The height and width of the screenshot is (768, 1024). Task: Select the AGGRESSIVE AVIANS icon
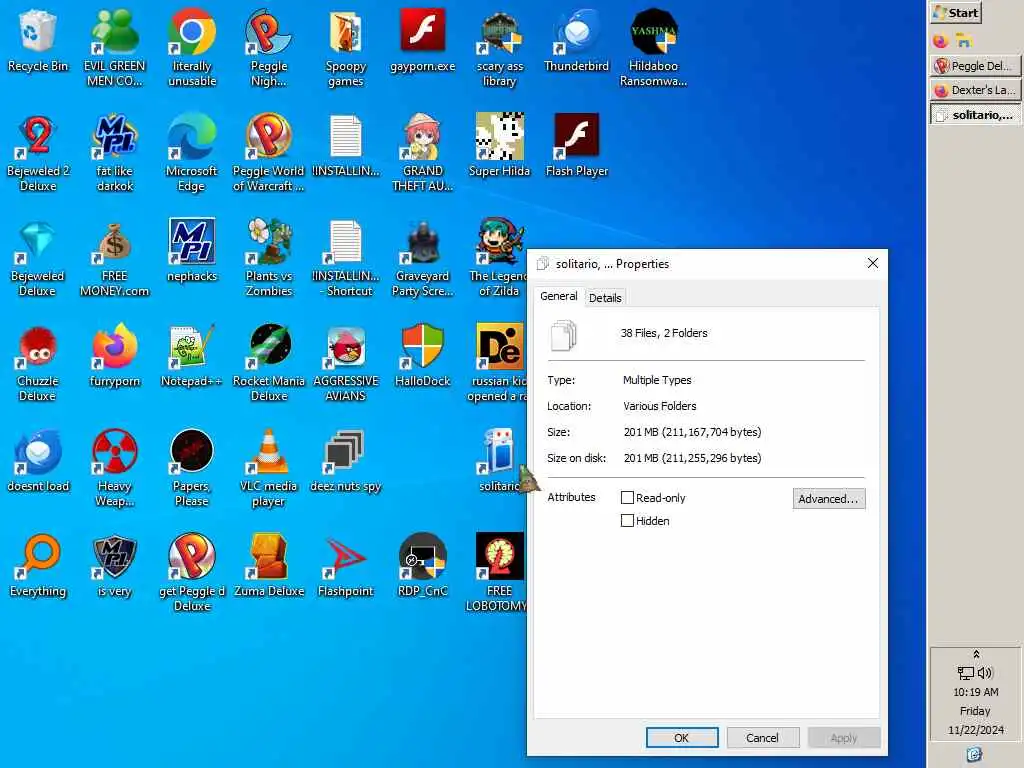[345, 363]
